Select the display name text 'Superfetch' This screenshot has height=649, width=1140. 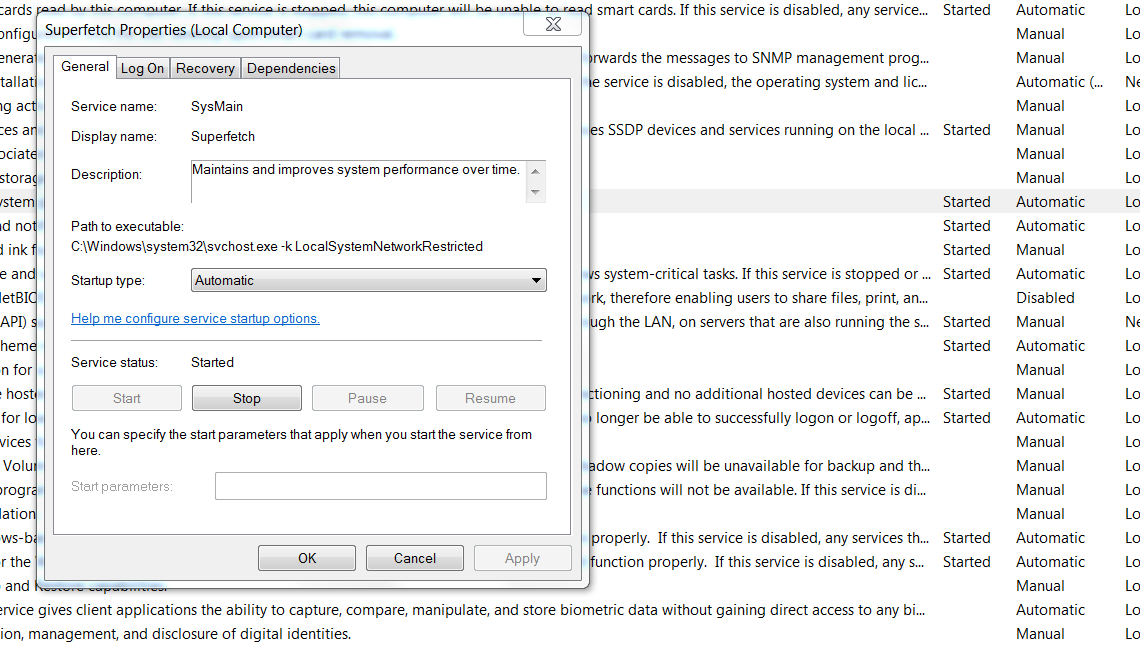click(222, 137)
